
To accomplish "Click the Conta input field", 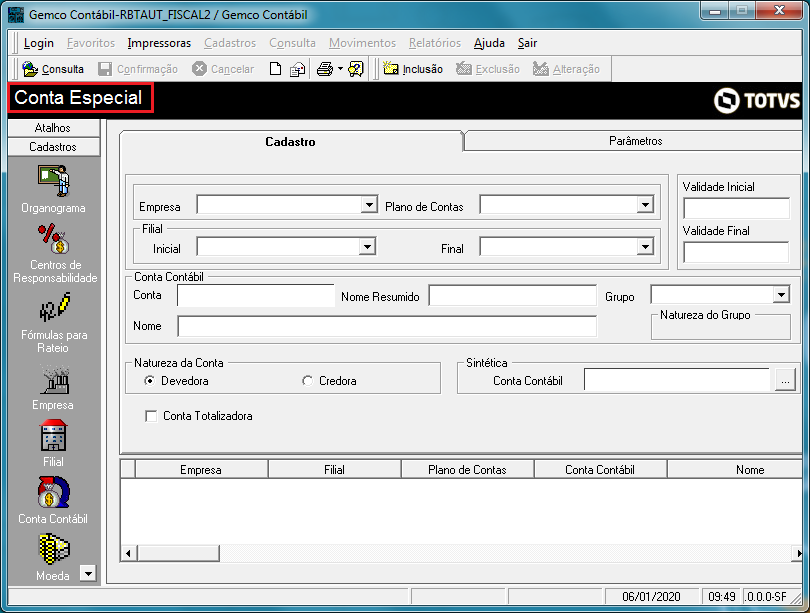I will (x=256, y=295).
